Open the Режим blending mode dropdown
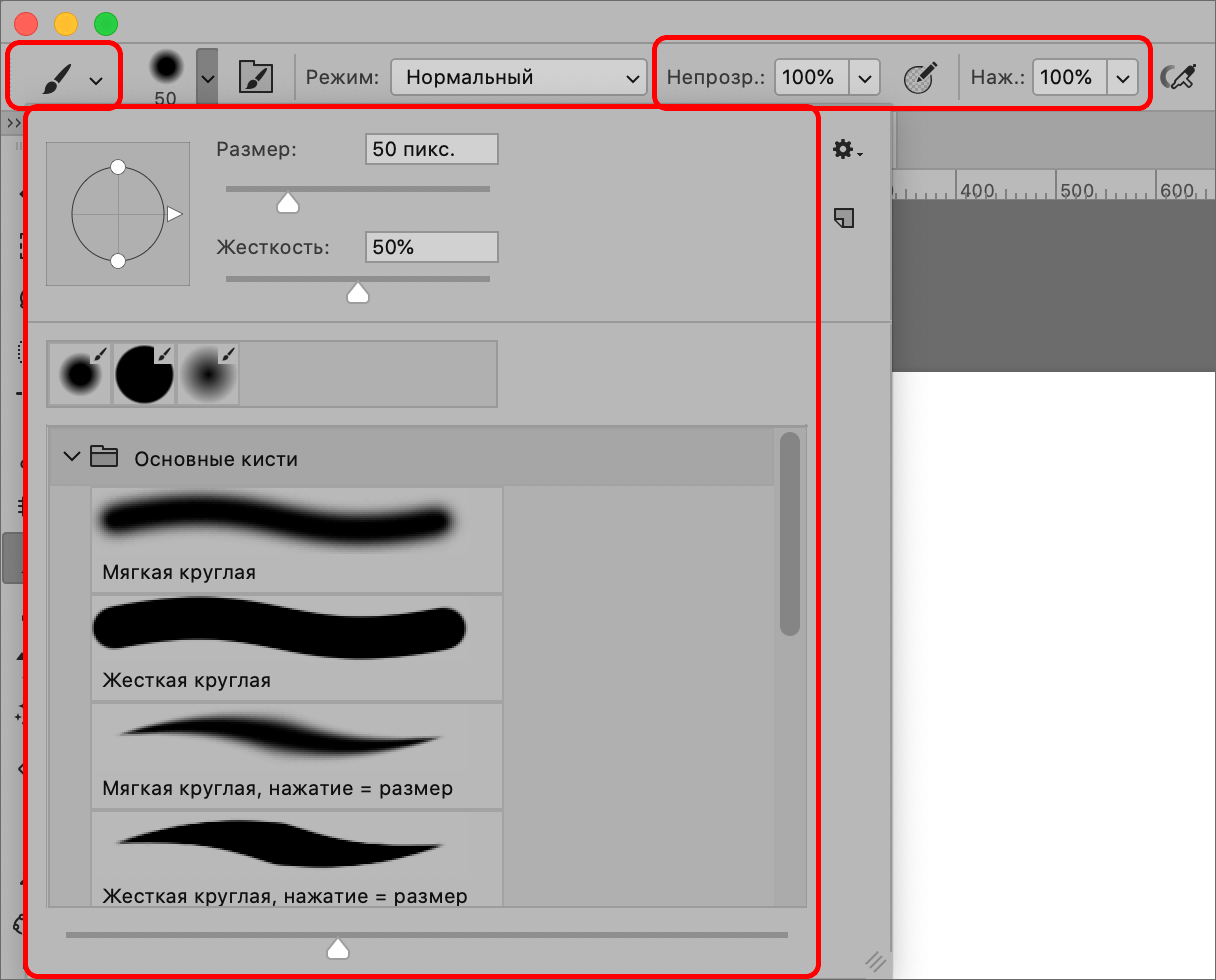Image resolution: width=1216 pixels, height=980 pixels. (x=518, y=77)
